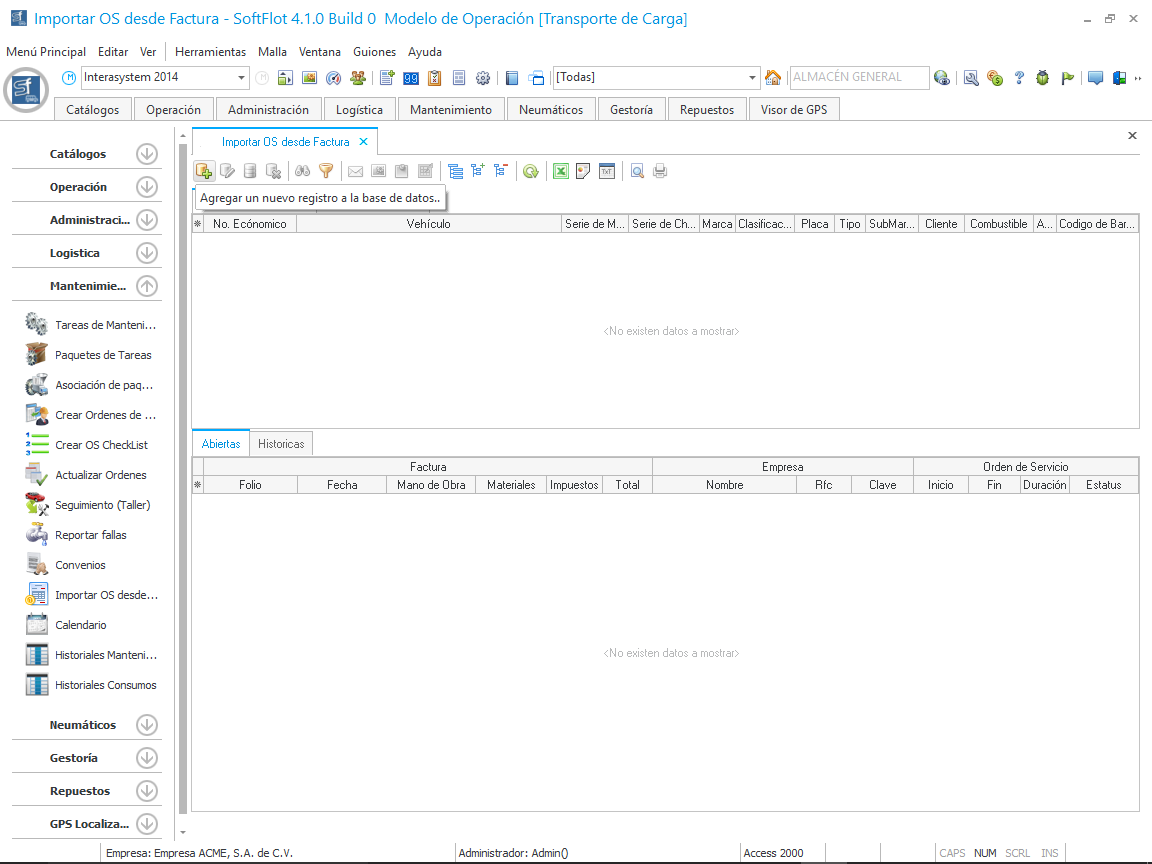
Task: Select the Visor de GPS ribbon tab
Action: (x=793, y=110)
